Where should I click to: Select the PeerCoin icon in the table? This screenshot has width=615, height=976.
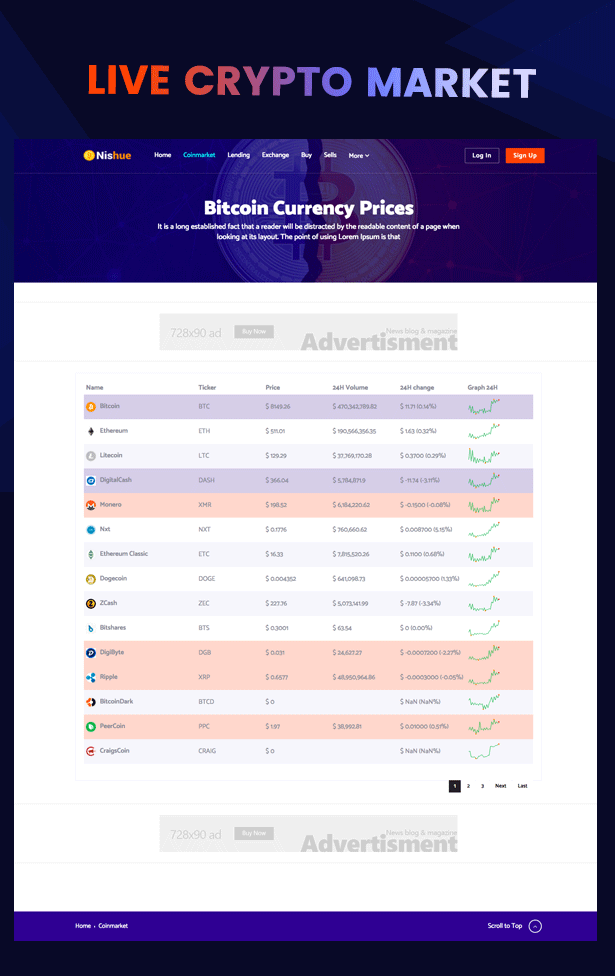point(89,726)
